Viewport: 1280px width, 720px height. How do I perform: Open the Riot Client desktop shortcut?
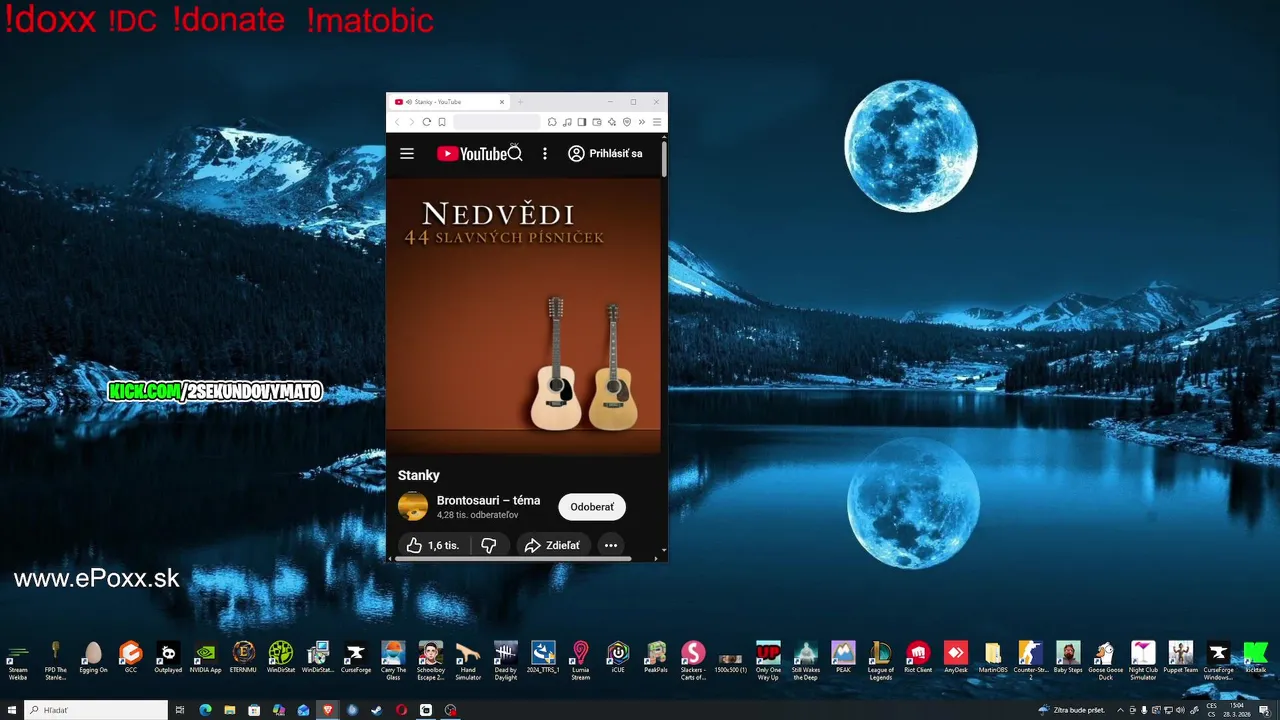click(x=918, y=658)
